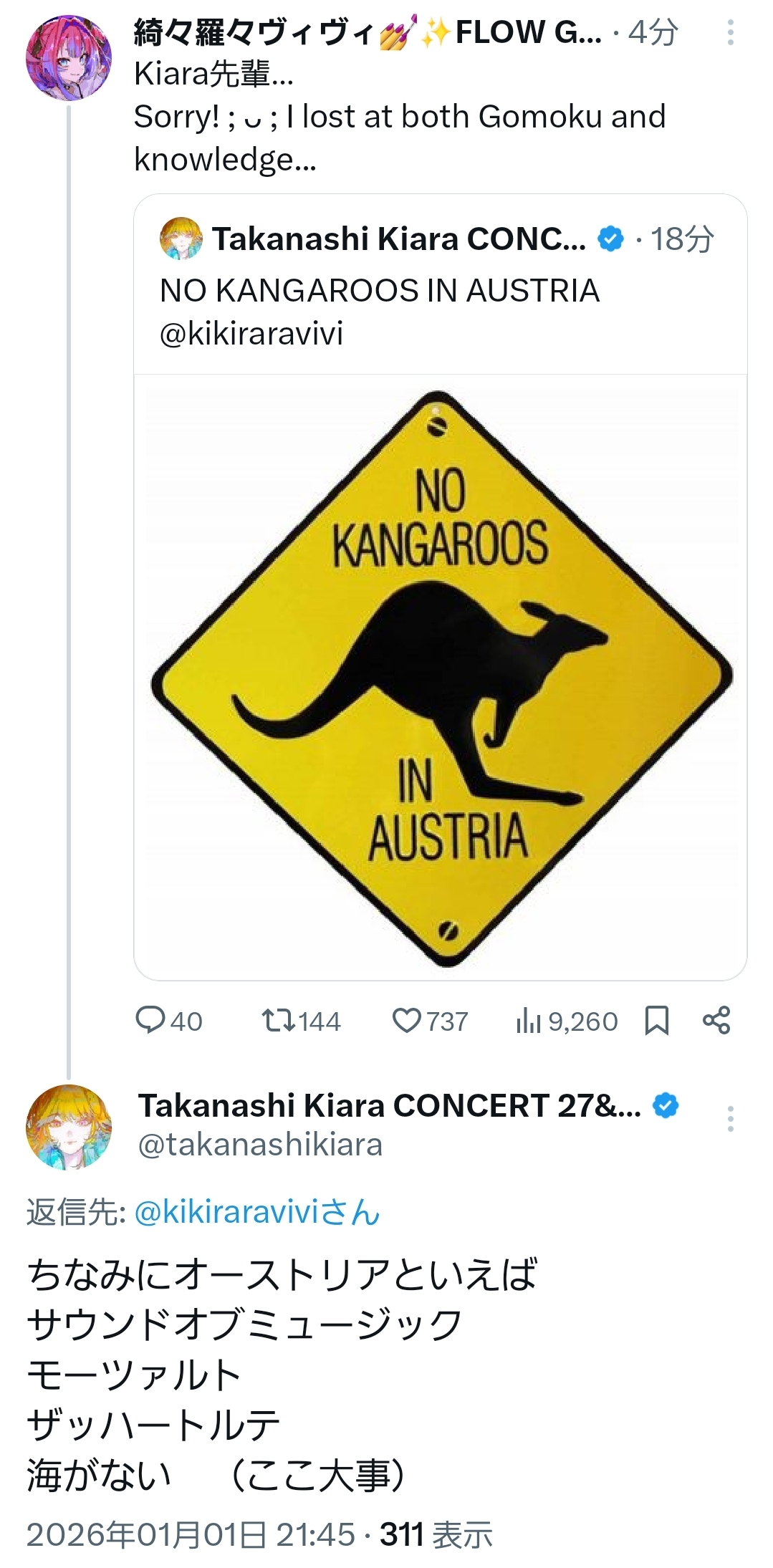Open the No Kangaroos in Austria image

[440, 677]
